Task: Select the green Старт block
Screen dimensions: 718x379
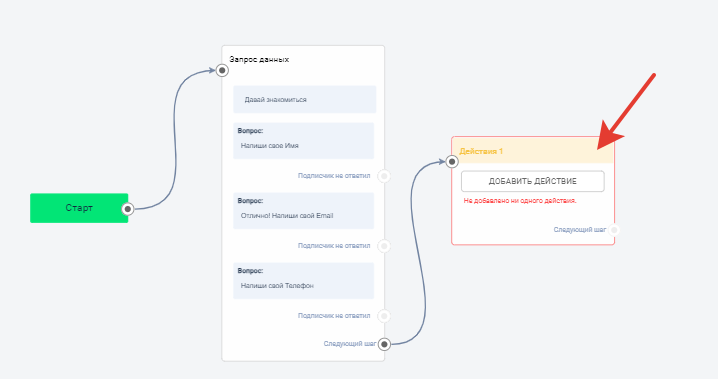Action: pos(79,208)
